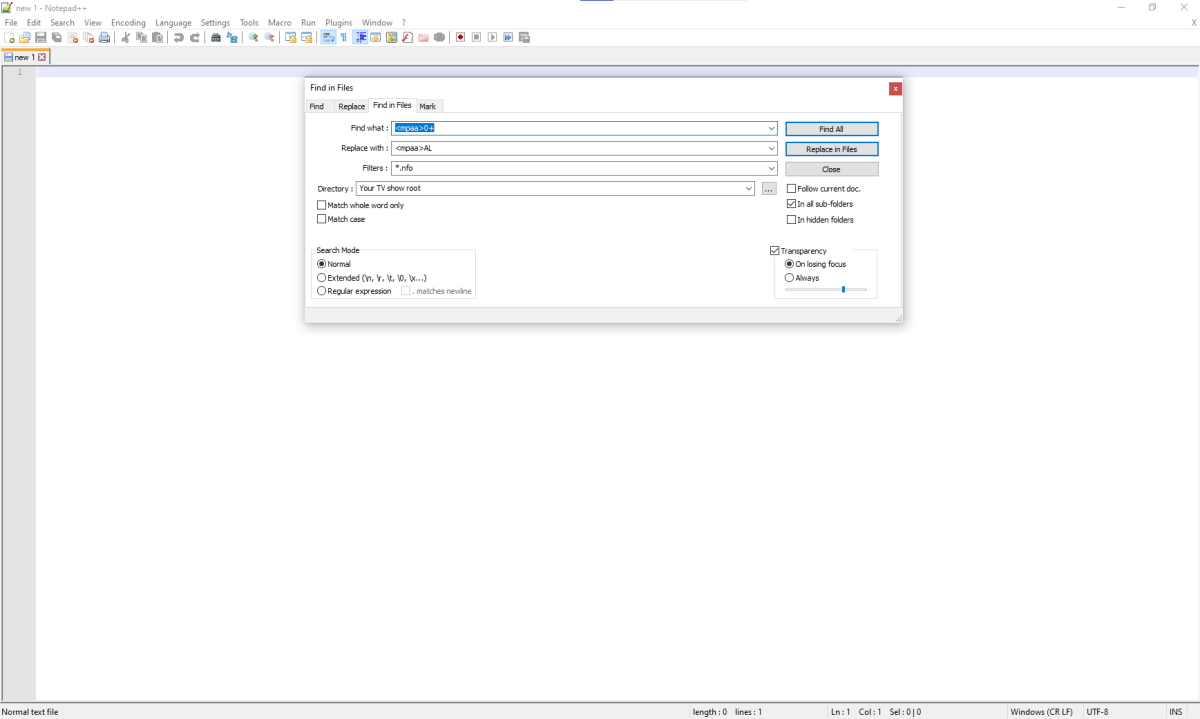Click the Zoom in toolbar icon
The height and width of the screenshot is (719, 1200).
click(x=254, y=38)
